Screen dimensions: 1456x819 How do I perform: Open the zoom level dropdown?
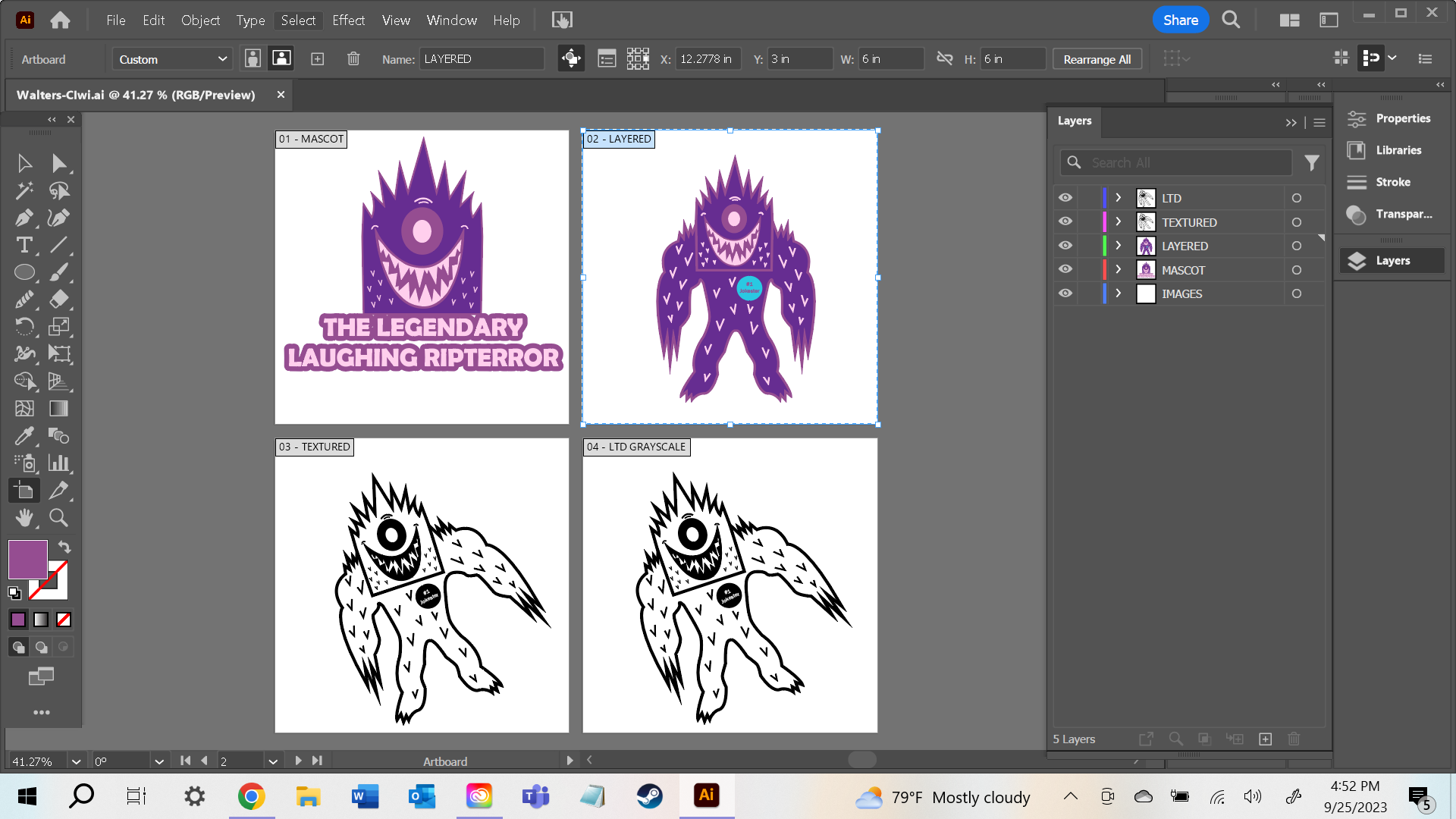click(76, 761)
